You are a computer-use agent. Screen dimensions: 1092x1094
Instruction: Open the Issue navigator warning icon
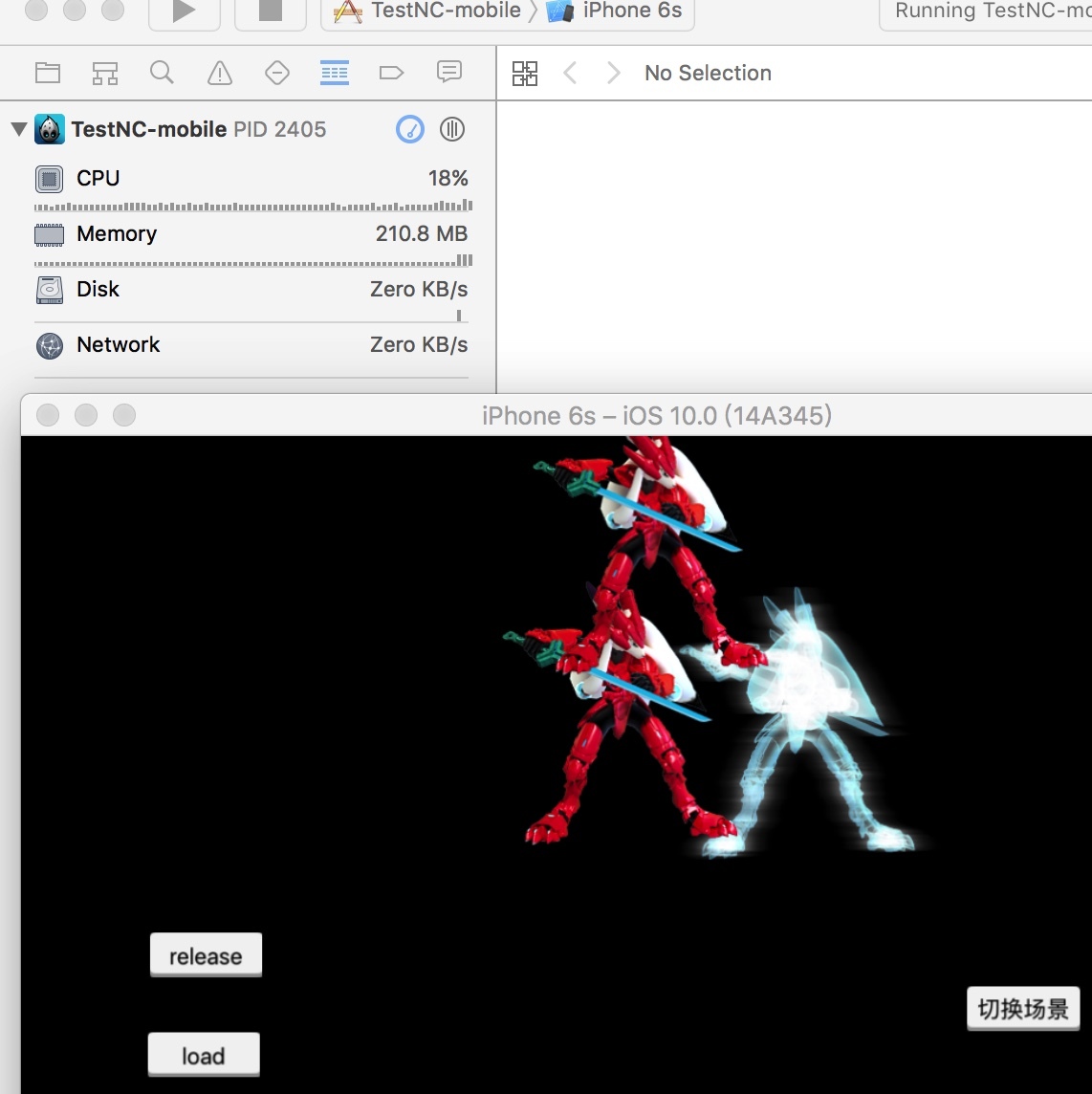(x=220, y=73)
